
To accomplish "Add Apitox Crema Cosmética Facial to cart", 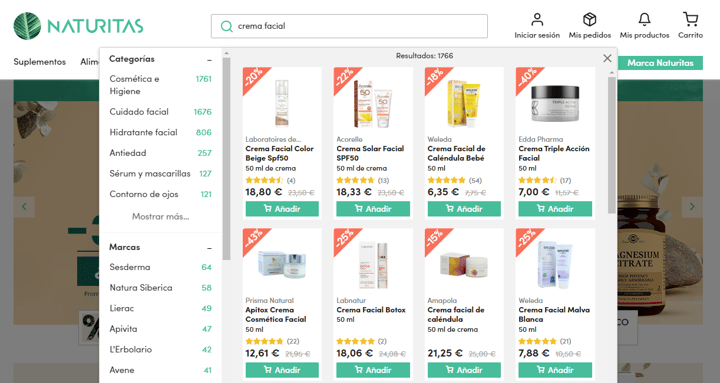I will 282,370.
